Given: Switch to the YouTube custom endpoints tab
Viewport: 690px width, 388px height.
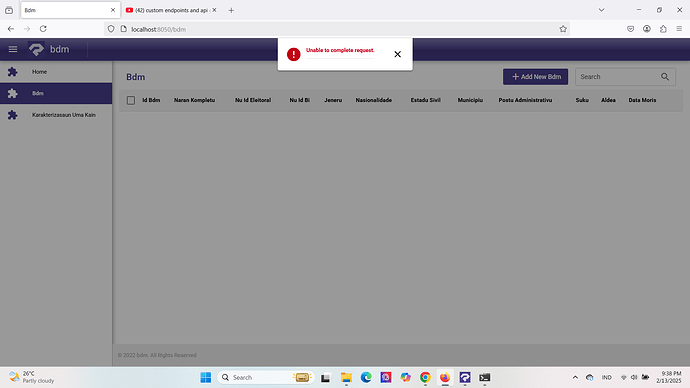Looking at the screenshot, I should pyautogui.click(x=170, y=10).
